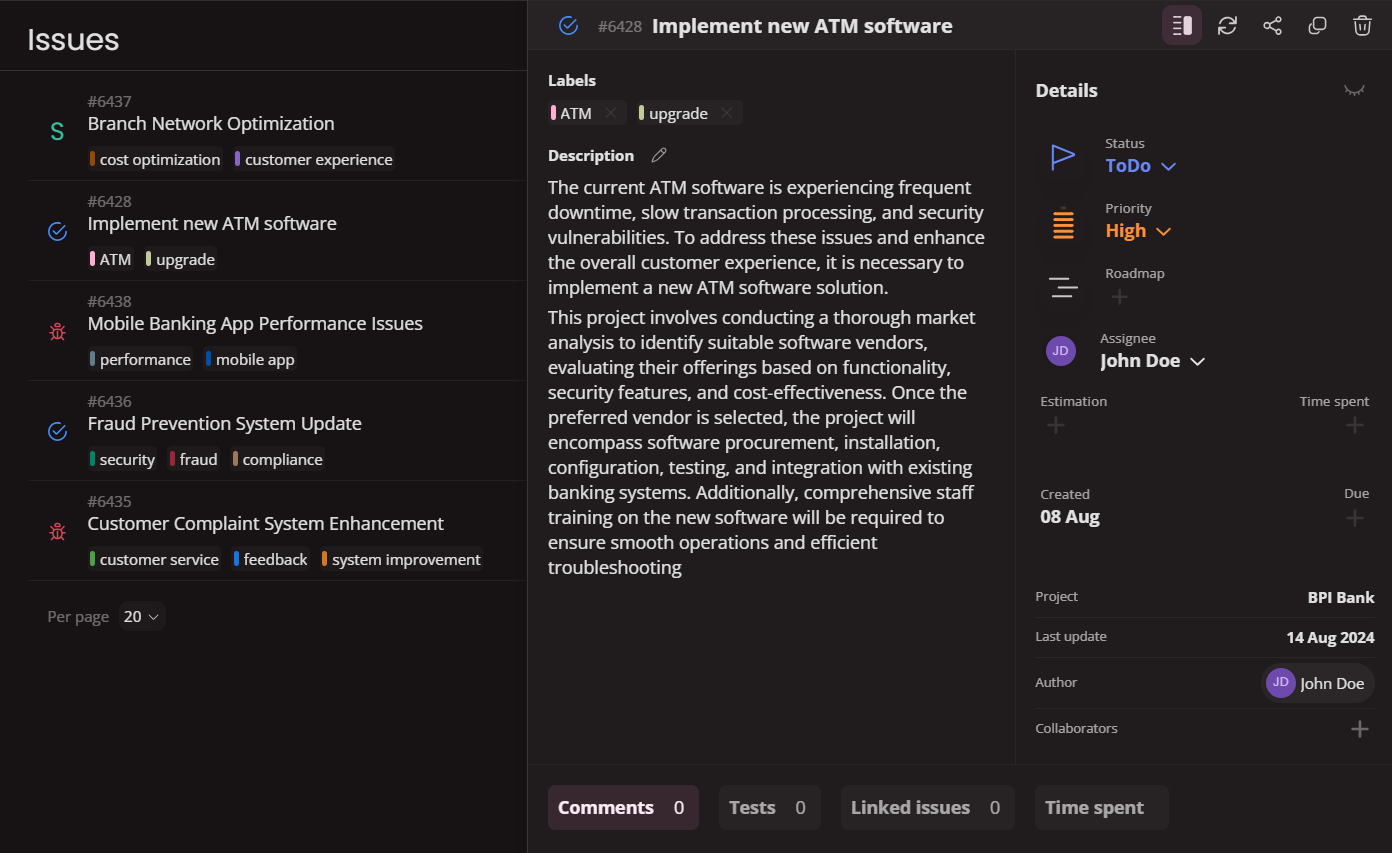Viewport: 1392px width, 853px height.
Task: Click the customer service label
Action: click(154, 560)
